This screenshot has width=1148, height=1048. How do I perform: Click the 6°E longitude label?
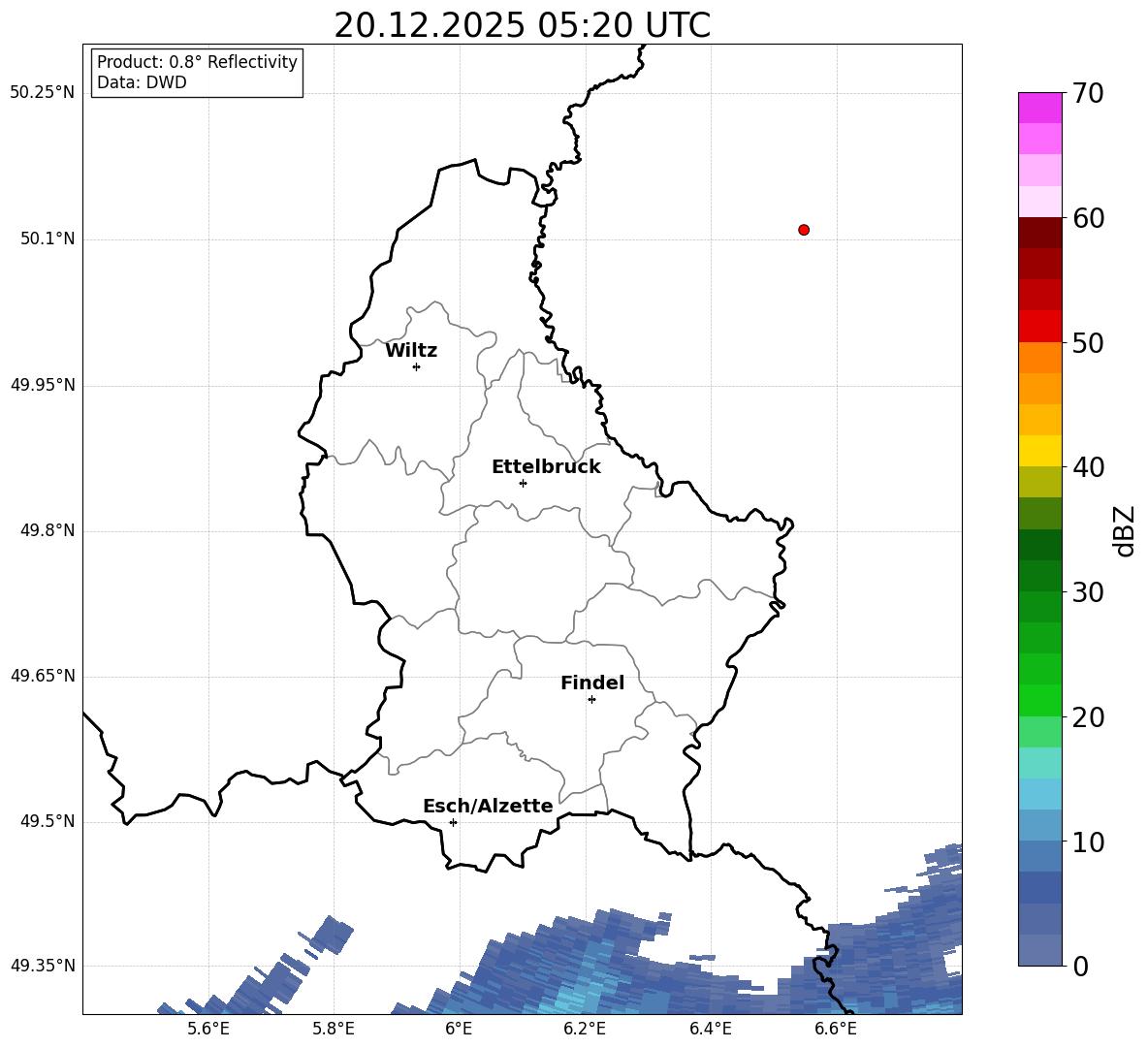459,1029
